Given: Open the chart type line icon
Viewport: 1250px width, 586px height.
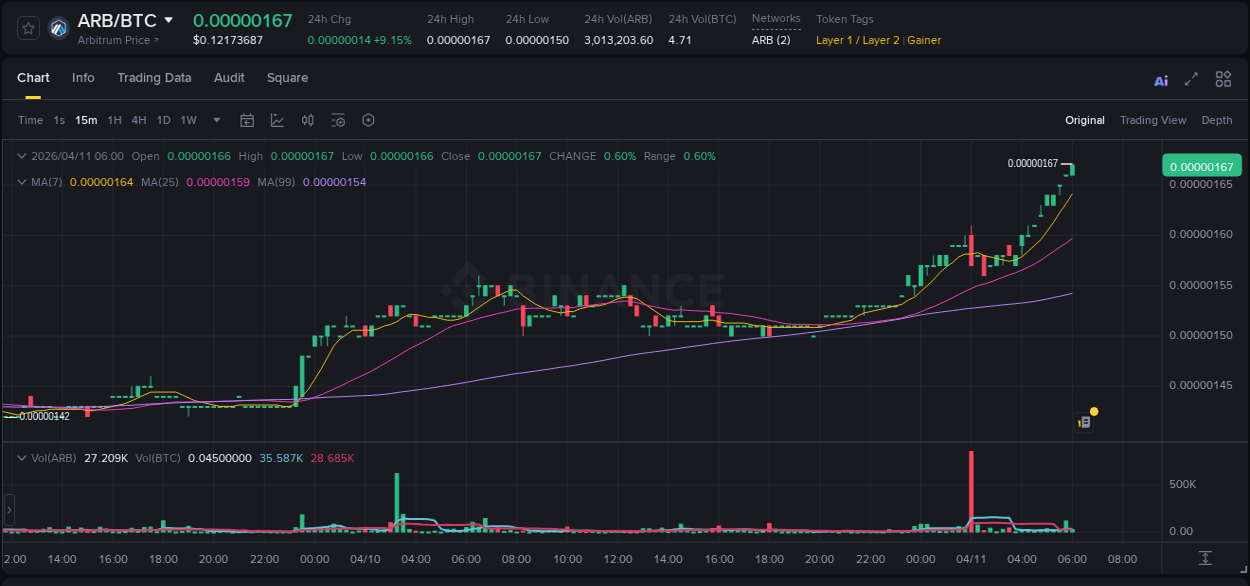Looking at the screenshot, I should coord(276,120).
